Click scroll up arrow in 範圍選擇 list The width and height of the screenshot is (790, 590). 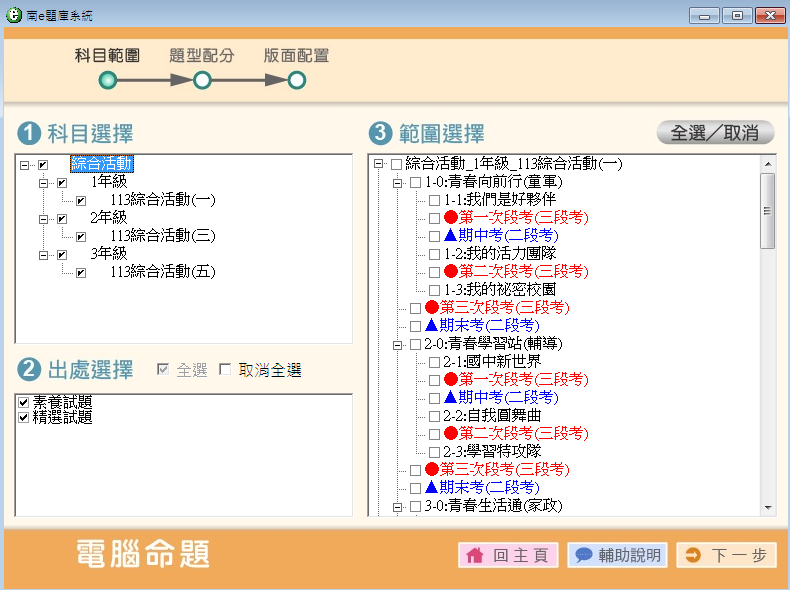pyautogui.click(x=768, y=164)
